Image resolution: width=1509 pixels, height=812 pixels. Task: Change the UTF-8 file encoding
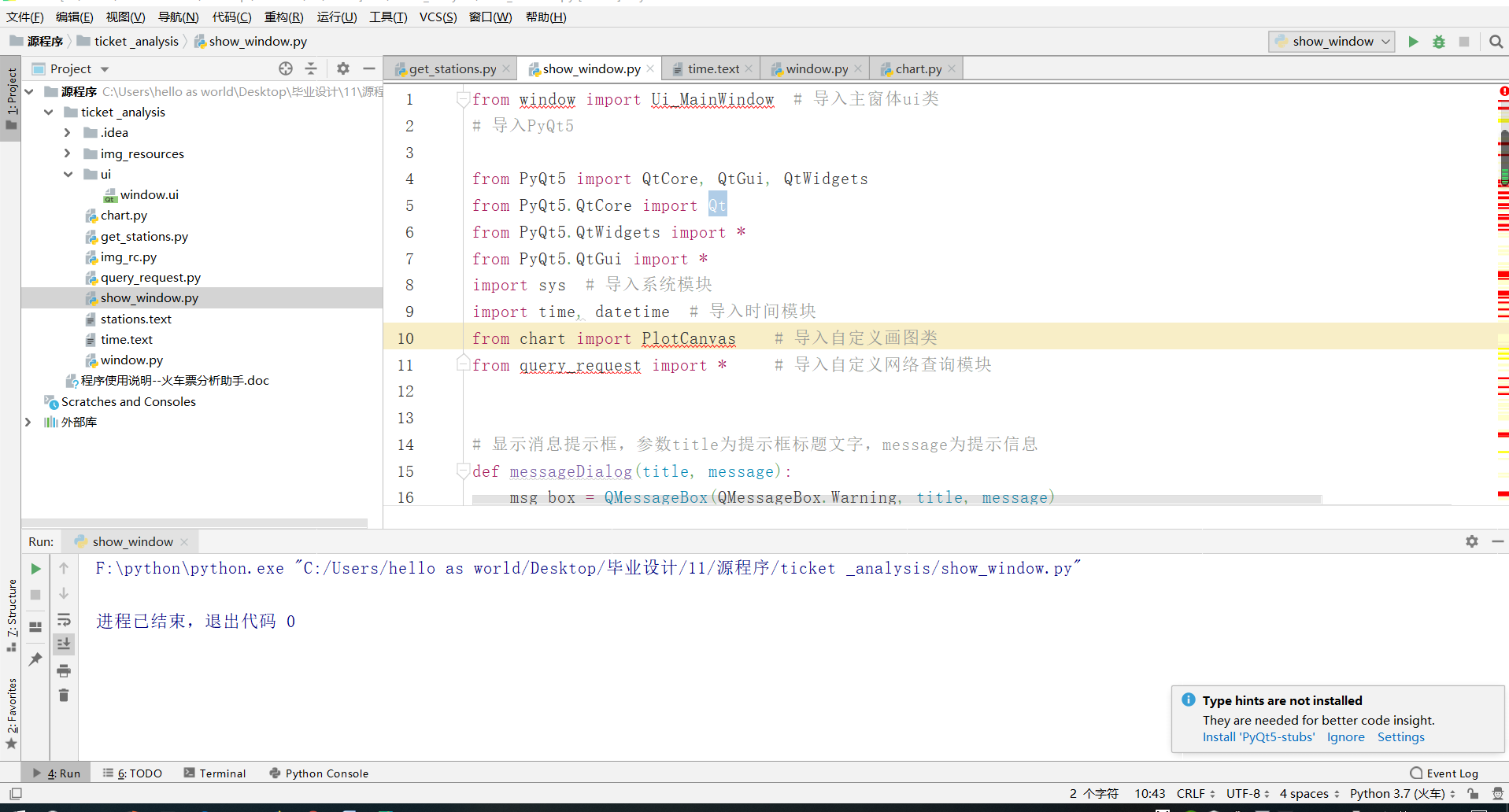click(x=1248, y=794)
